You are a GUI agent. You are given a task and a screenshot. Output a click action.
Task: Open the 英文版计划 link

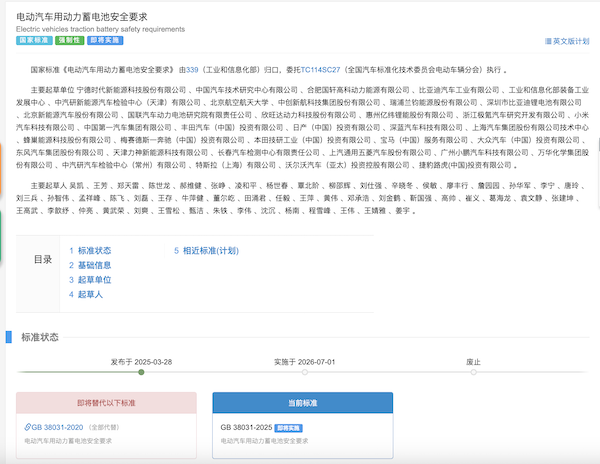pos(571,42)
